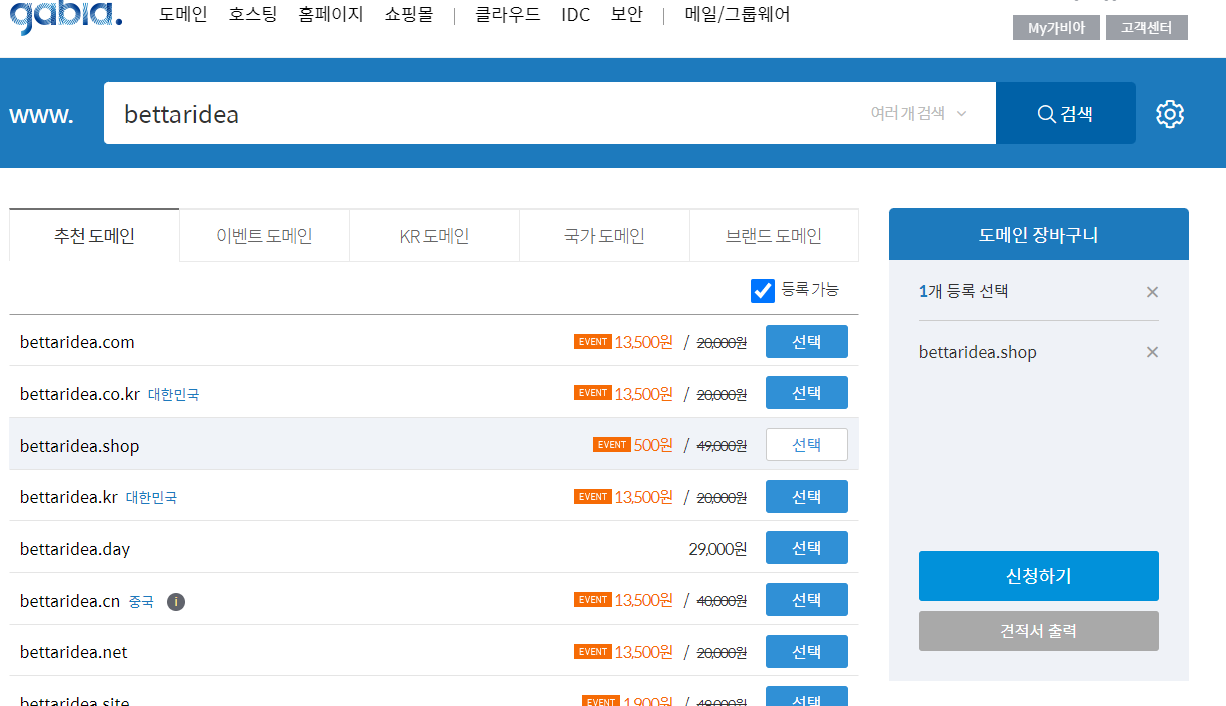Click the 대한민국 label beside bettaridea.kr
1226x706 pixels.
(x=152, y=498)
